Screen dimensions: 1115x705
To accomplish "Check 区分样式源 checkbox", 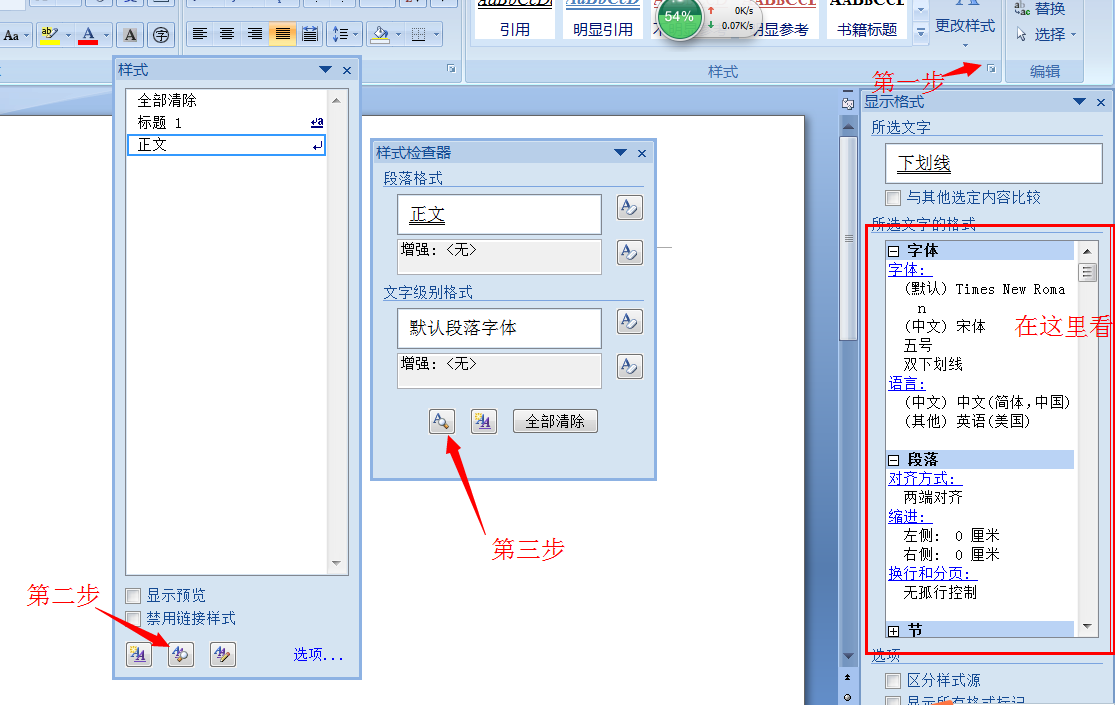I will (892, 681).
